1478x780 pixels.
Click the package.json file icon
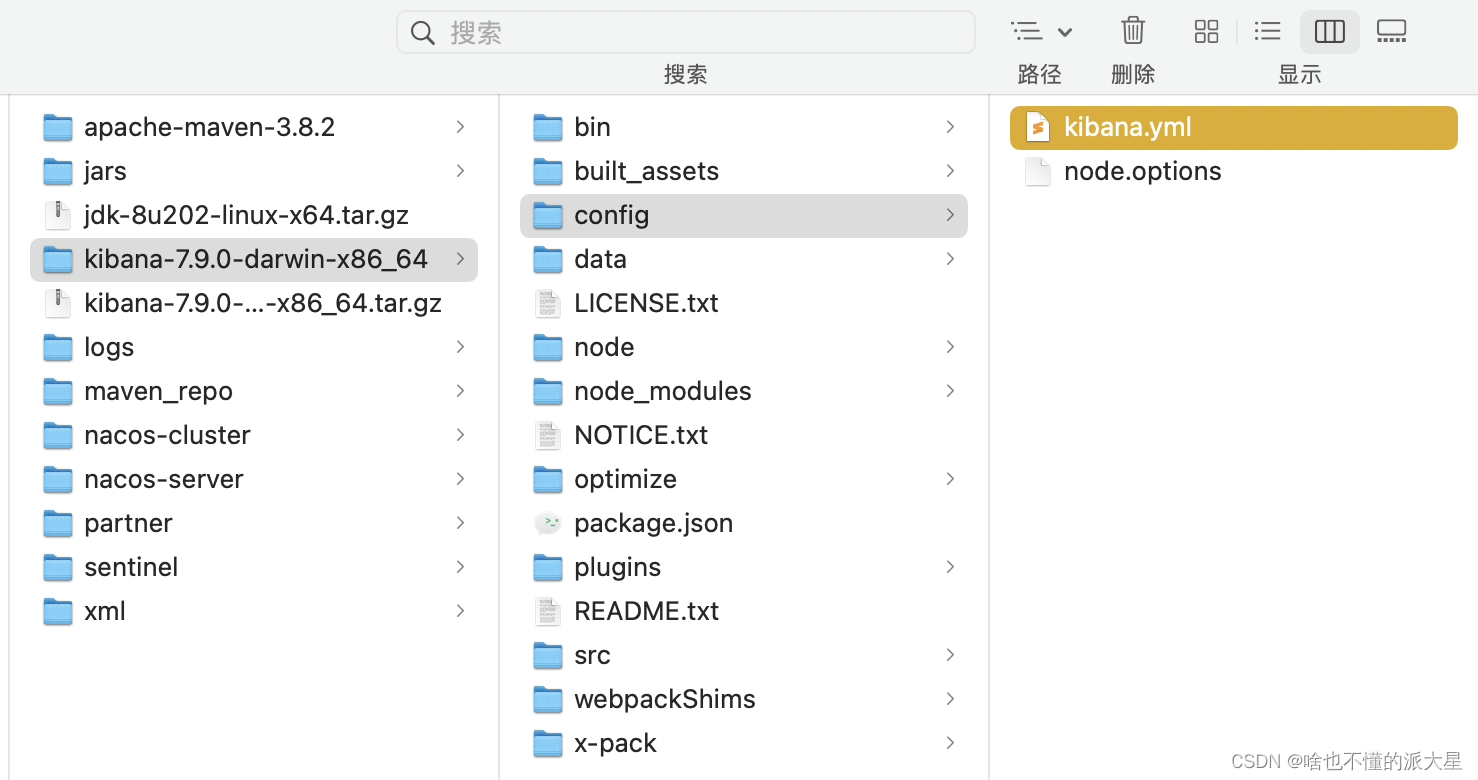click(548, 523)
